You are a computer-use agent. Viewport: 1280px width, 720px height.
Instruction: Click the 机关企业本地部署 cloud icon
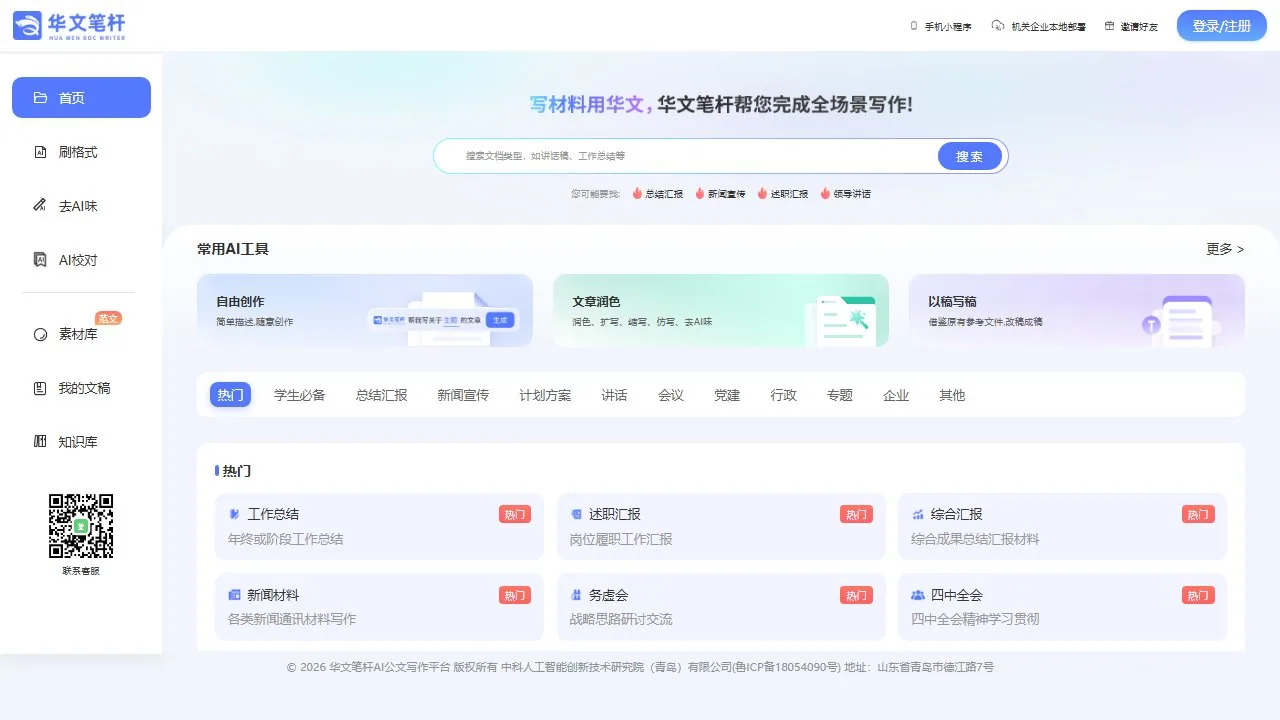997,26
